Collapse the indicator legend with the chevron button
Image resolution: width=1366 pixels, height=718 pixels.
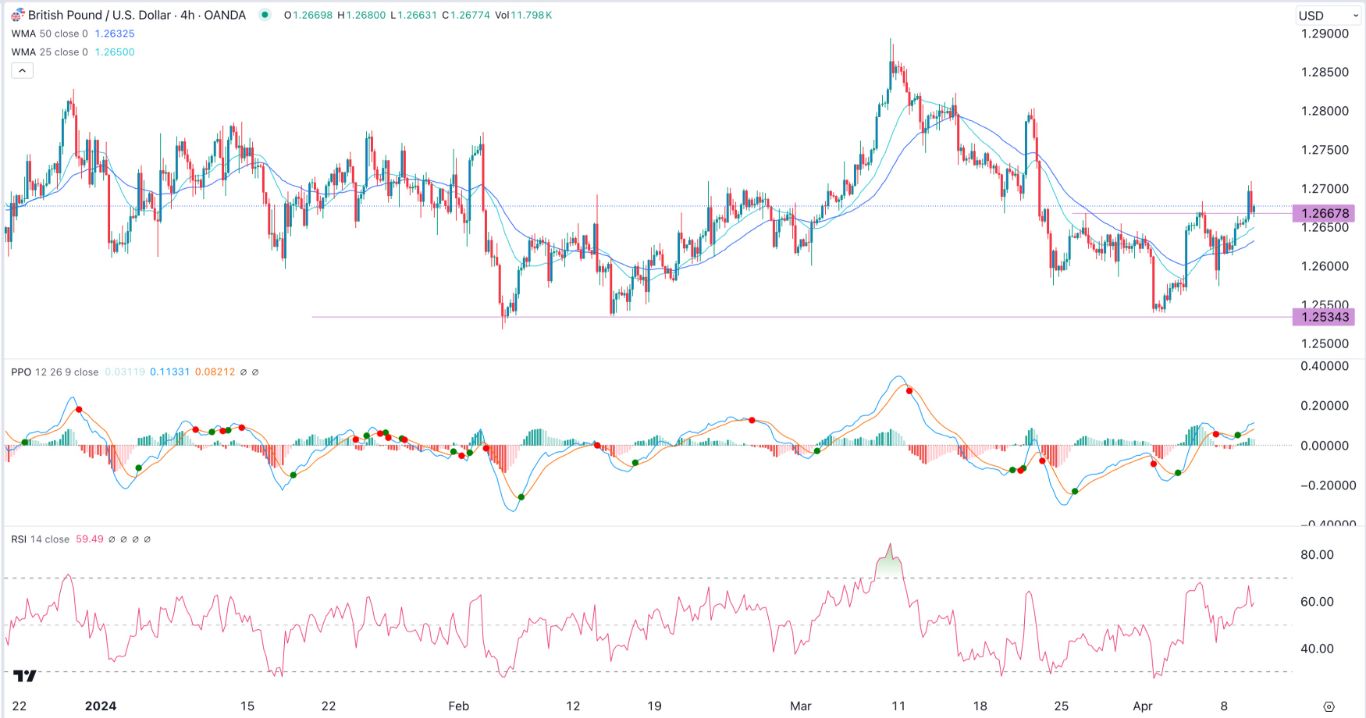21,69
